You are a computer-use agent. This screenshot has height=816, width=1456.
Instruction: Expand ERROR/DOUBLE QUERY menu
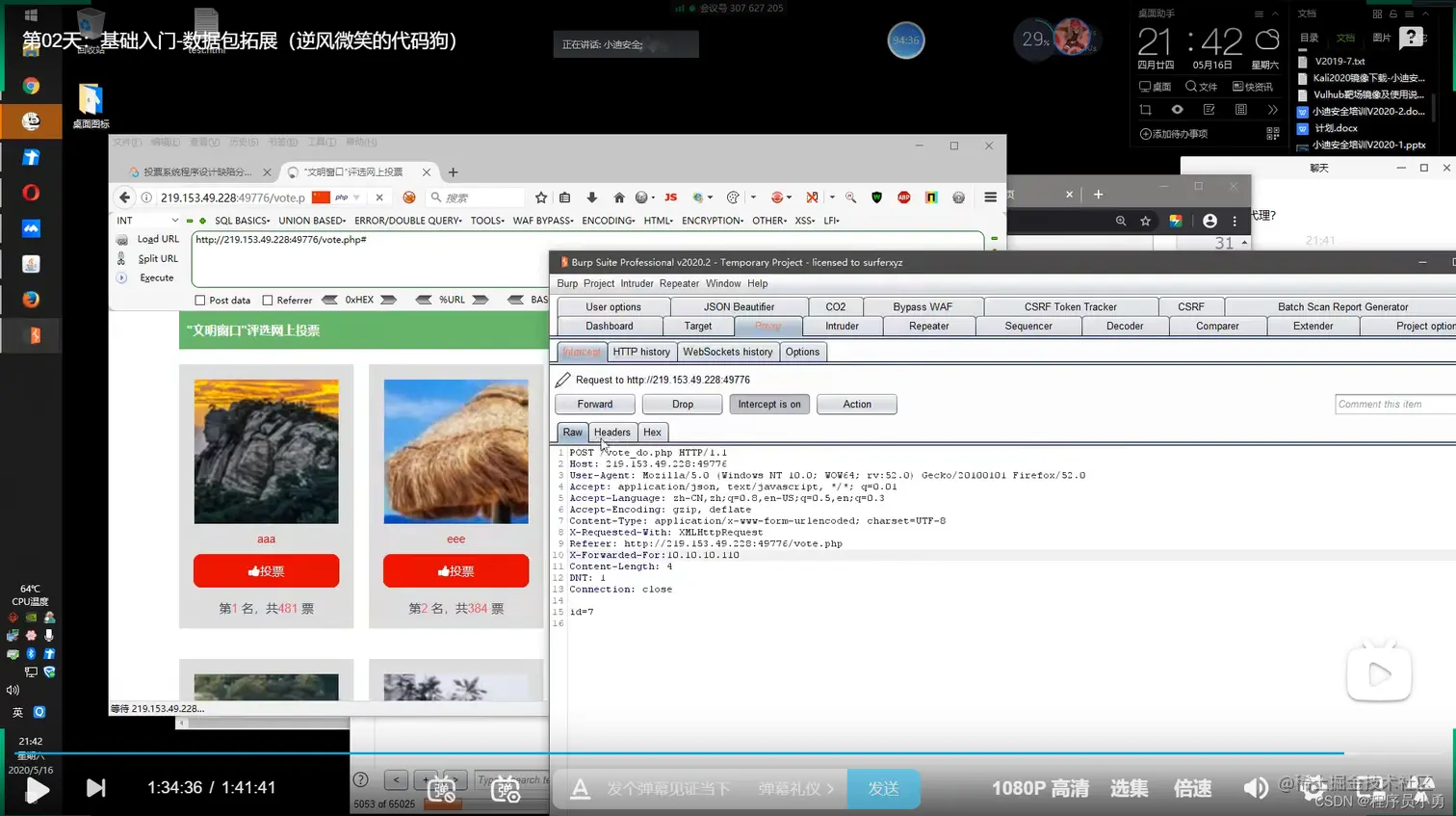[408, 221]
